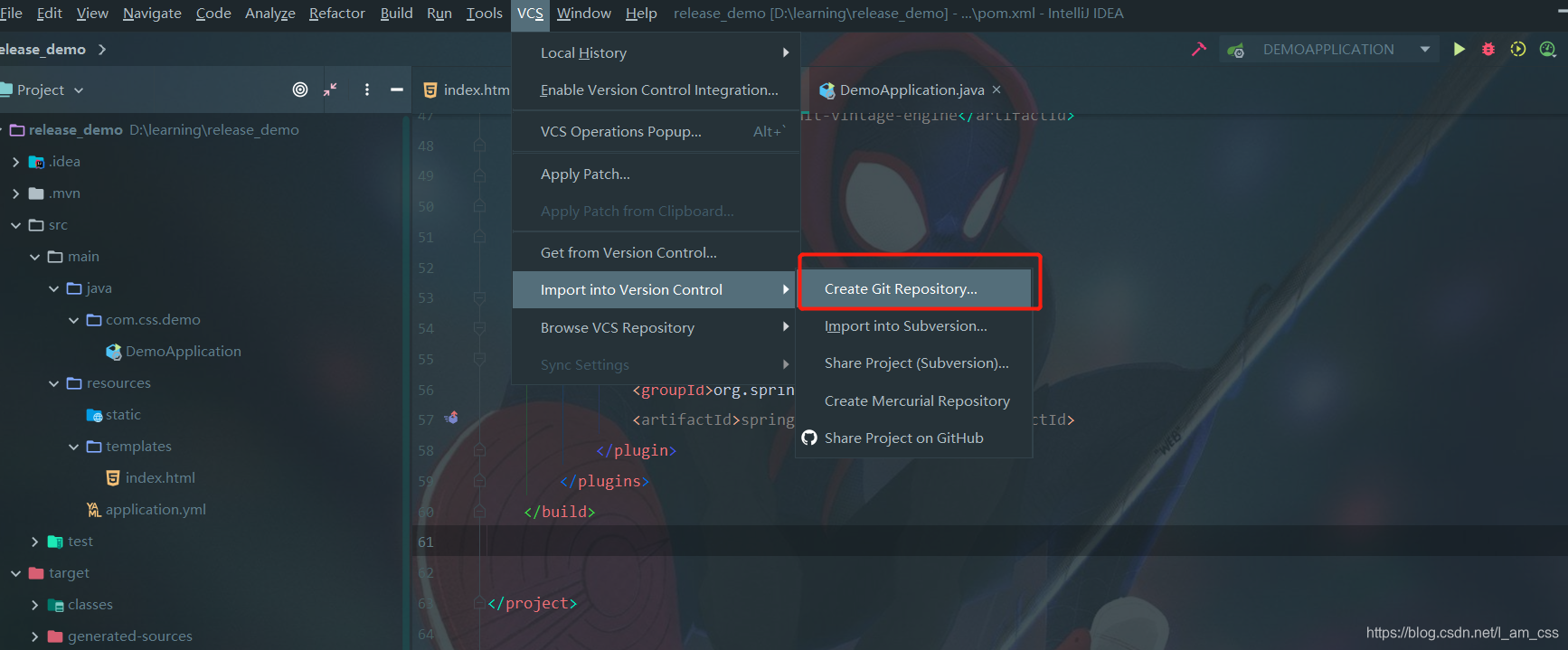Screen dimensions: 1568x650
Task: Click the application.yml file icon
Action: (x=94, y=510)
